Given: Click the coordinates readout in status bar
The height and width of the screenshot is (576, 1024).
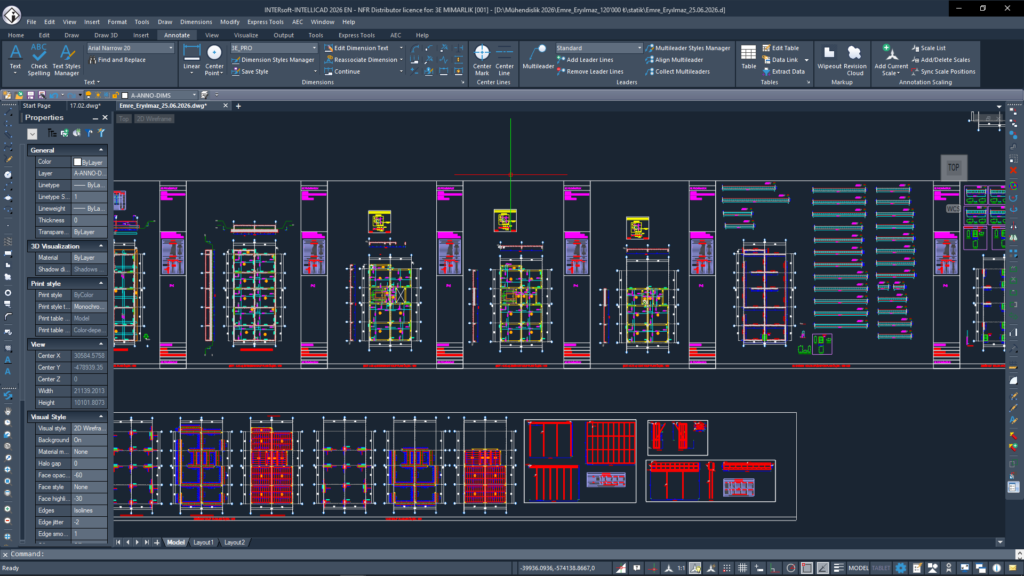Looking at the screenshot, I should pos(557,568).
